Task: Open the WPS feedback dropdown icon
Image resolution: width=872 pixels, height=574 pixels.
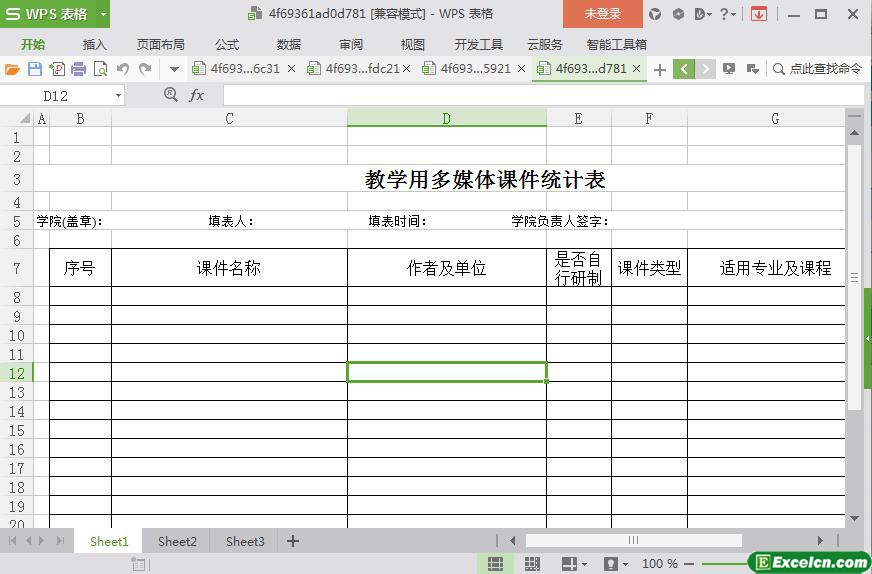Action: [x=703, y=14]
